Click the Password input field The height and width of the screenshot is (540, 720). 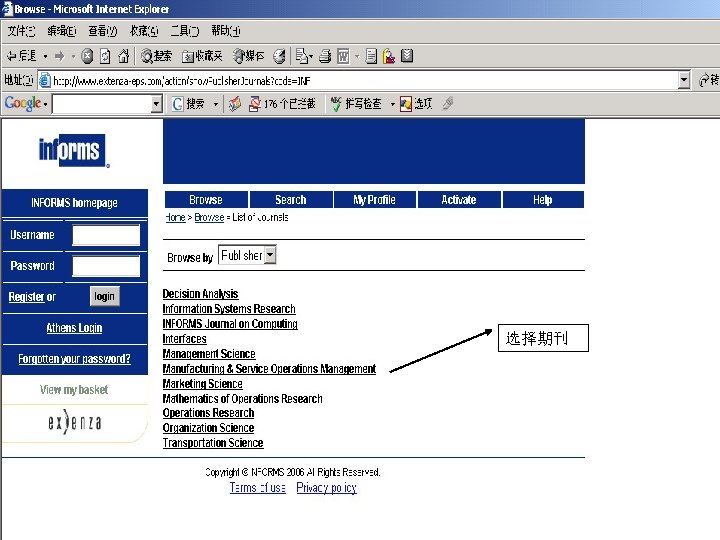coord(106,266)
